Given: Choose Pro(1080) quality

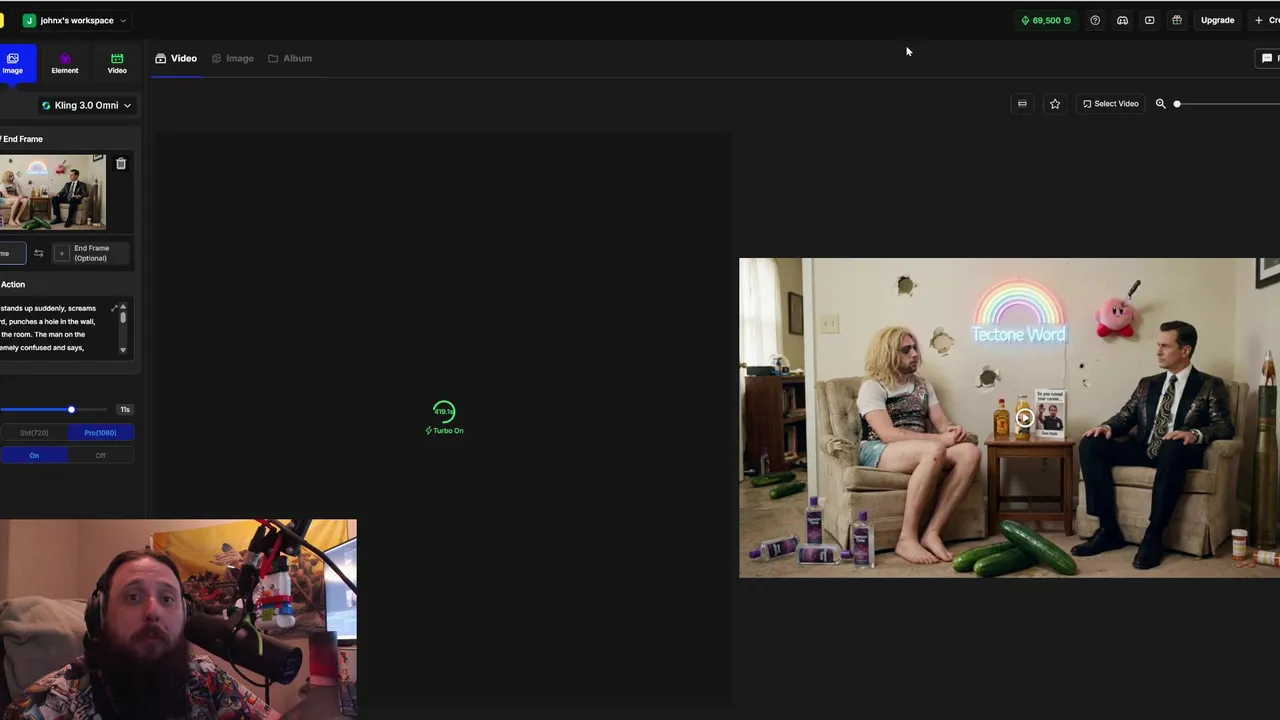Looking at the screenshot, I should pyautogui.click(x=100, y=433).
